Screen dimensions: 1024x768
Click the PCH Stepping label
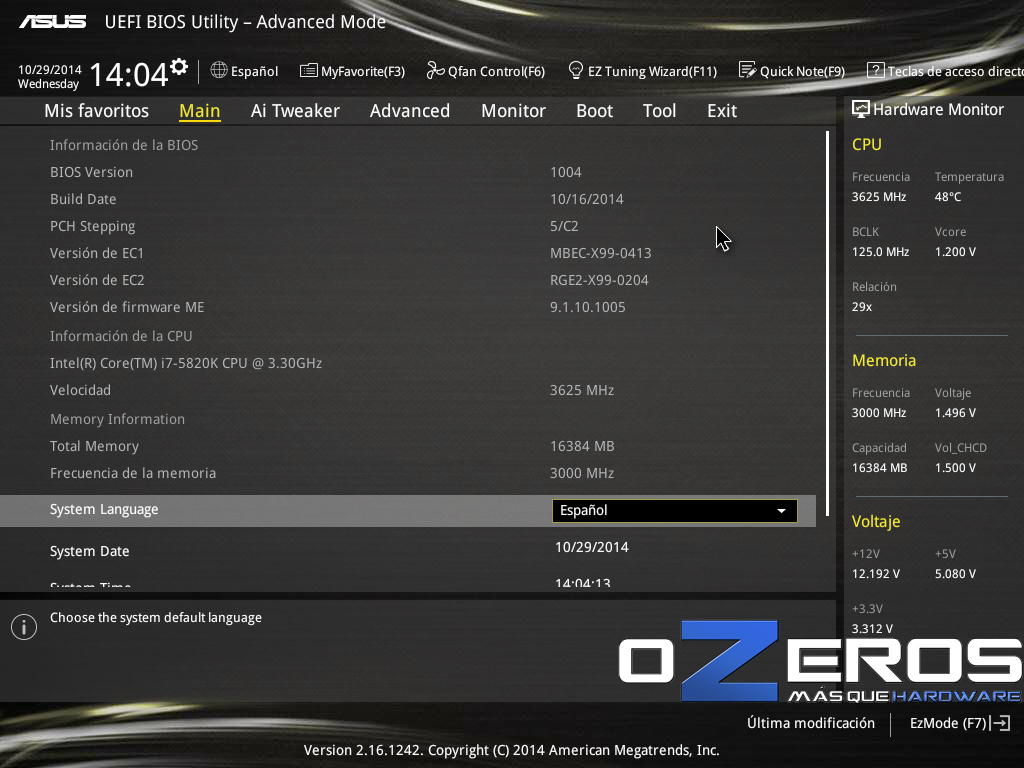(93, 227)
